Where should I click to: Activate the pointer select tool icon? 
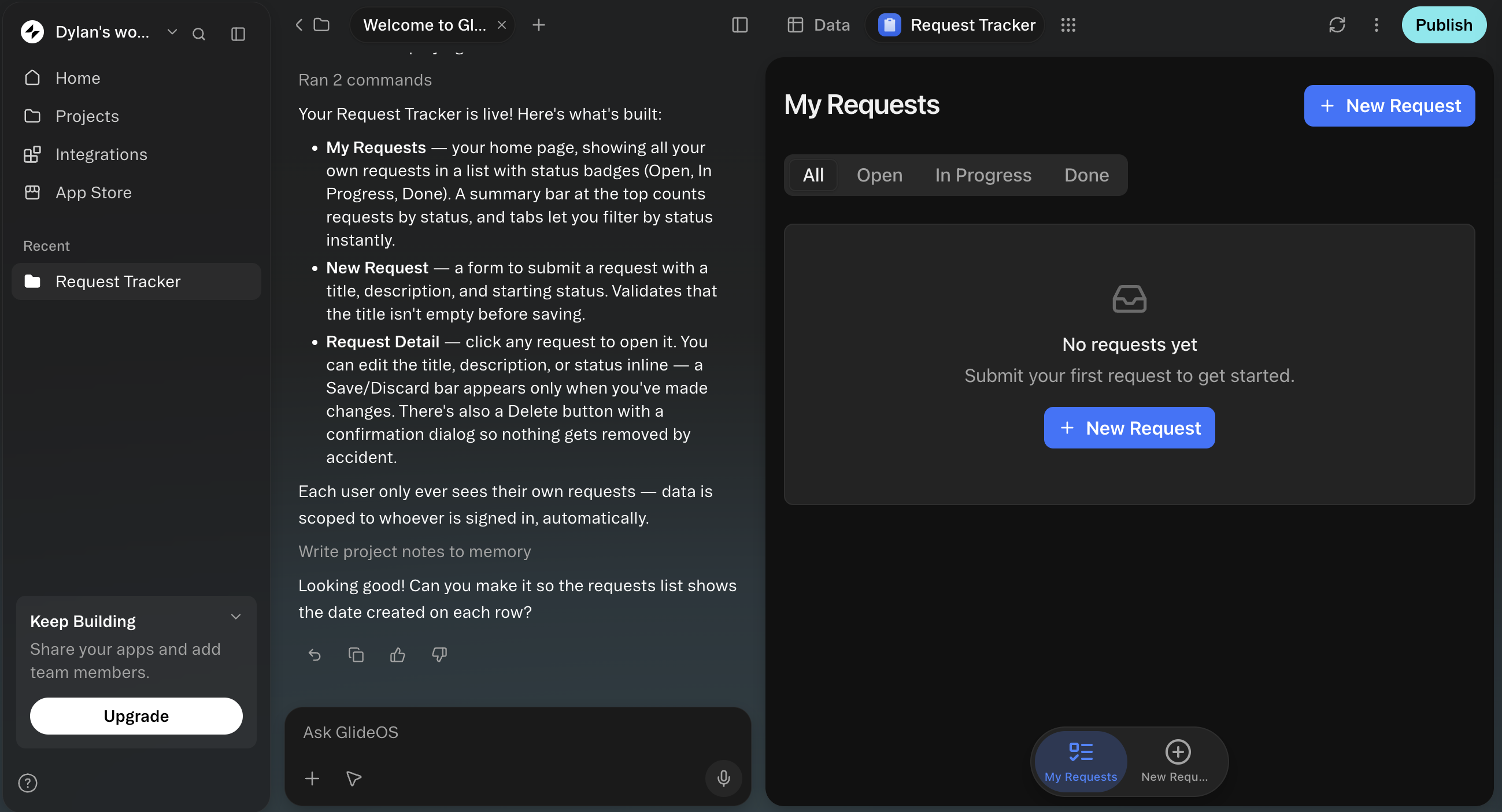353,779
